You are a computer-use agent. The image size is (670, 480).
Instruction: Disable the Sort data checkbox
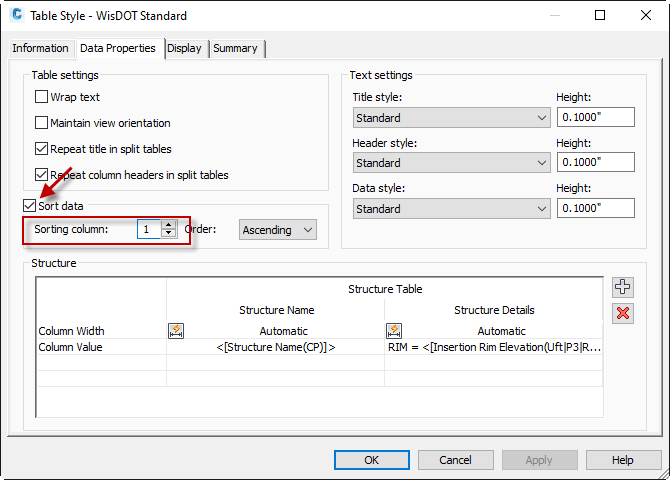click(30, 206)
